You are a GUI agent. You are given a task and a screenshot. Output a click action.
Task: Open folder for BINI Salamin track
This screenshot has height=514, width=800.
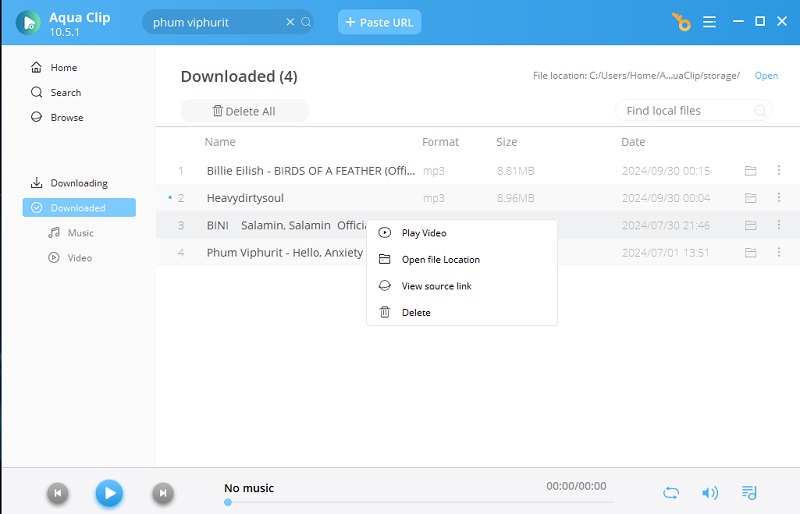click(750, 225)
